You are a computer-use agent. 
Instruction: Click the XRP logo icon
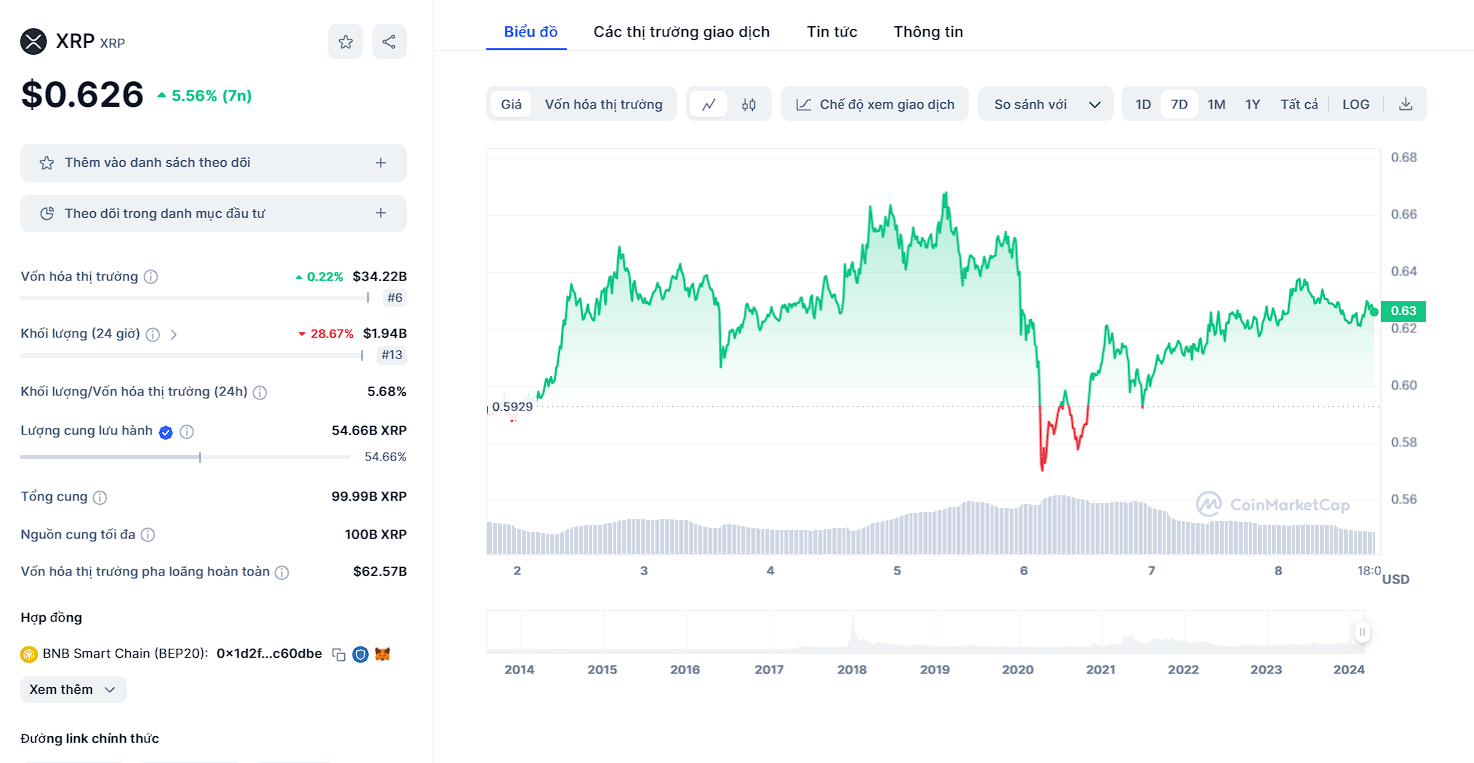34,42
